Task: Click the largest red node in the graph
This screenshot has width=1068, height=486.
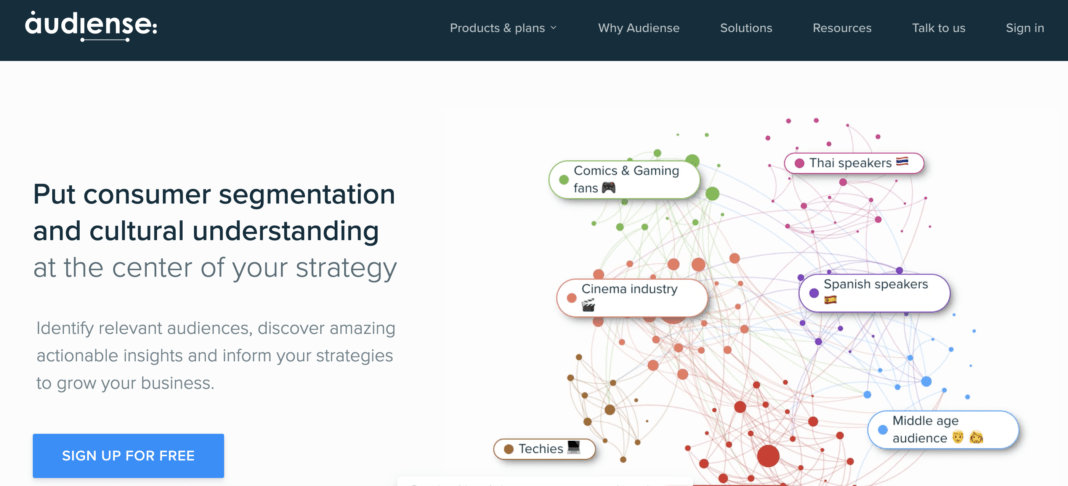Action: (x=768, y=455)
